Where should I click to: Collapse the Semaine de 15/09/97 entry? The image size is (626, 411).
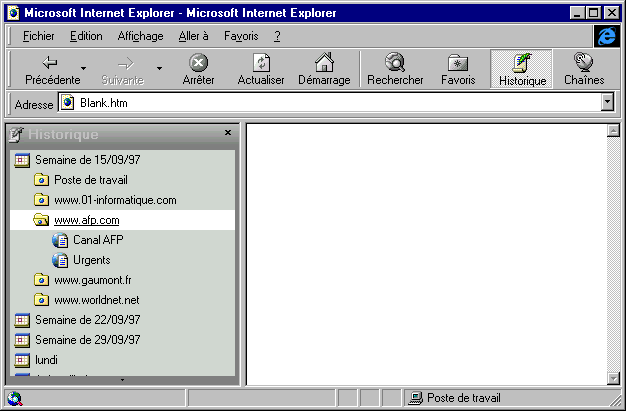coord(87,160)
